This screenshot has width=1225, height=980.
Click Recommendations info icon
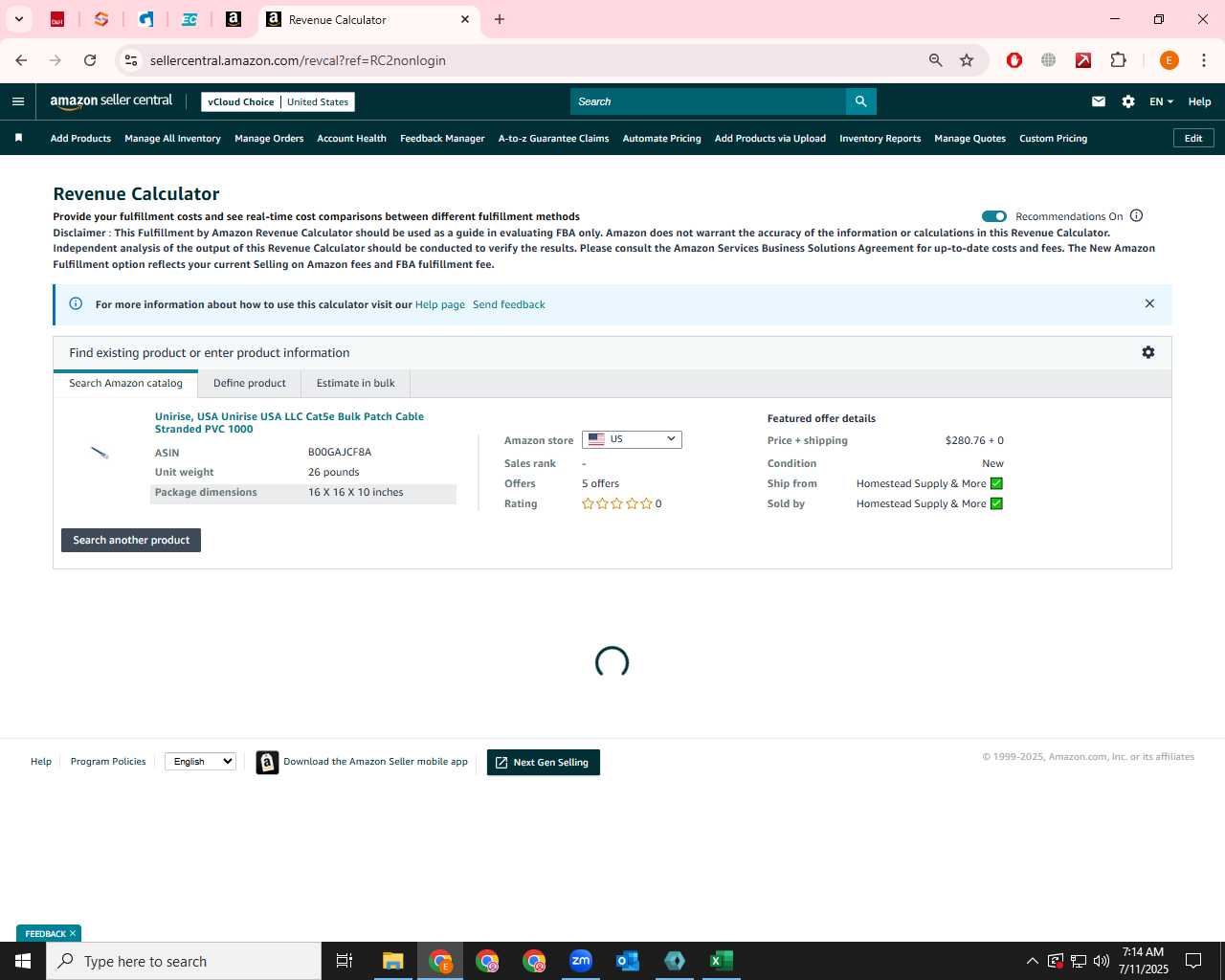[1137, 215]
